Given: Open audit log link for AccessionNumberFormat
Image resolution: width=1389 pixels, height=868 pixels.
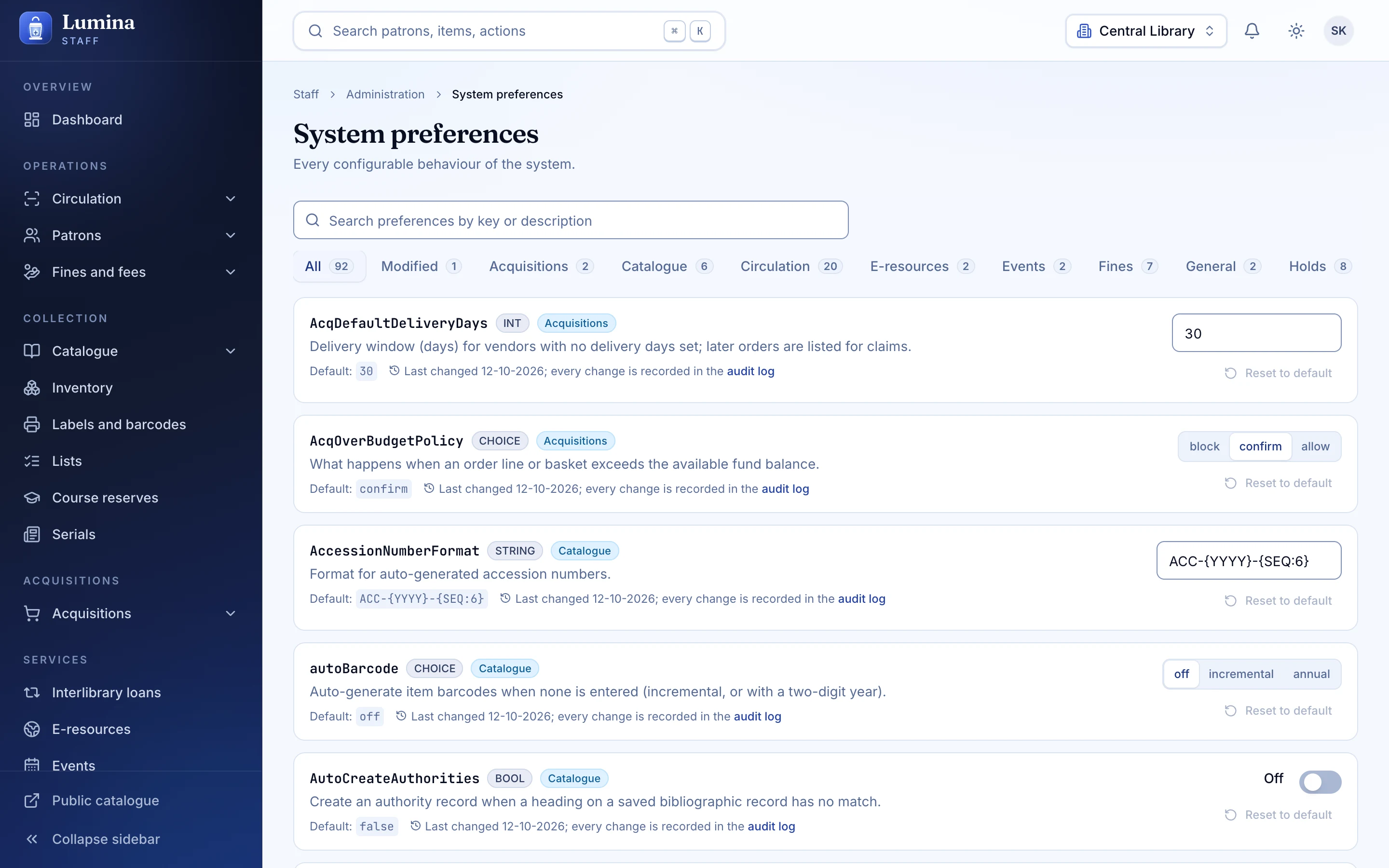Looking at the screenshot, I should pyautogui.click(x=861, y=599).
